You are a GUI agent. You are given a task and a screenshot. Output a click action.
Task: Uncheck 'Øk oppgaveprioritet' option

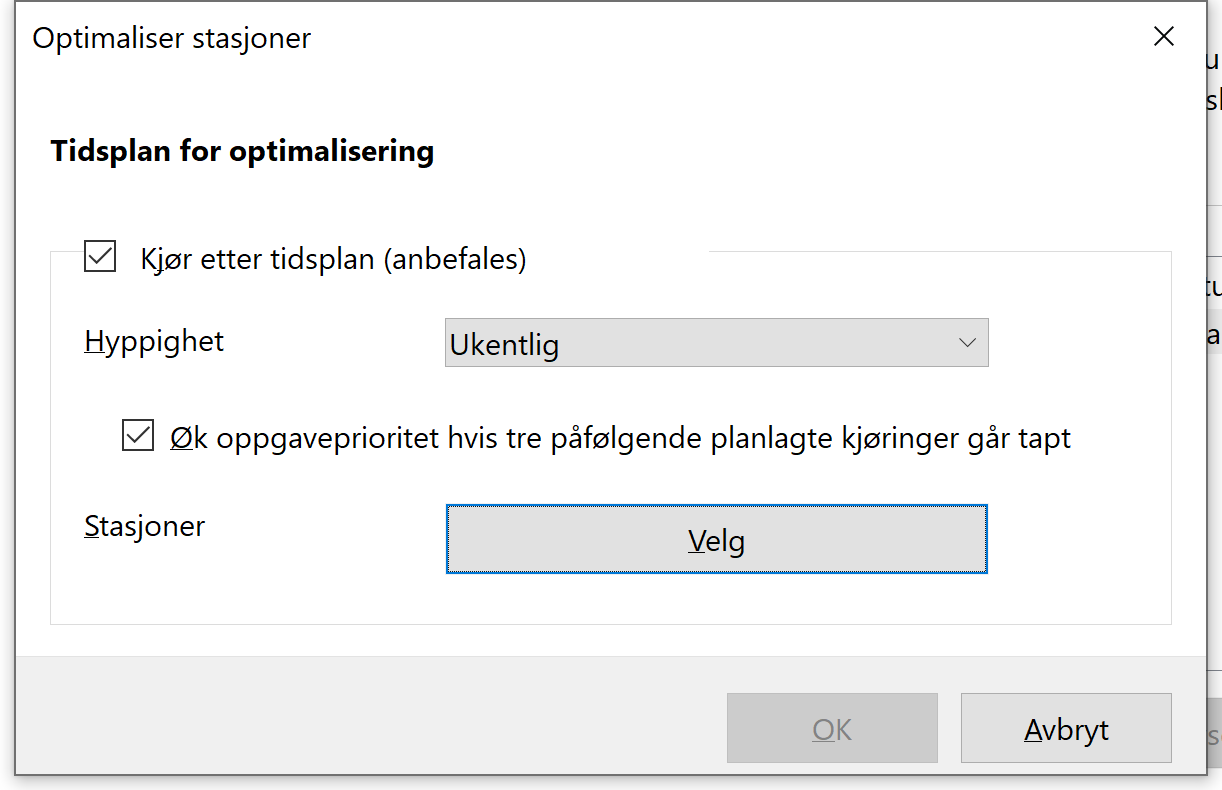[137, 434]
